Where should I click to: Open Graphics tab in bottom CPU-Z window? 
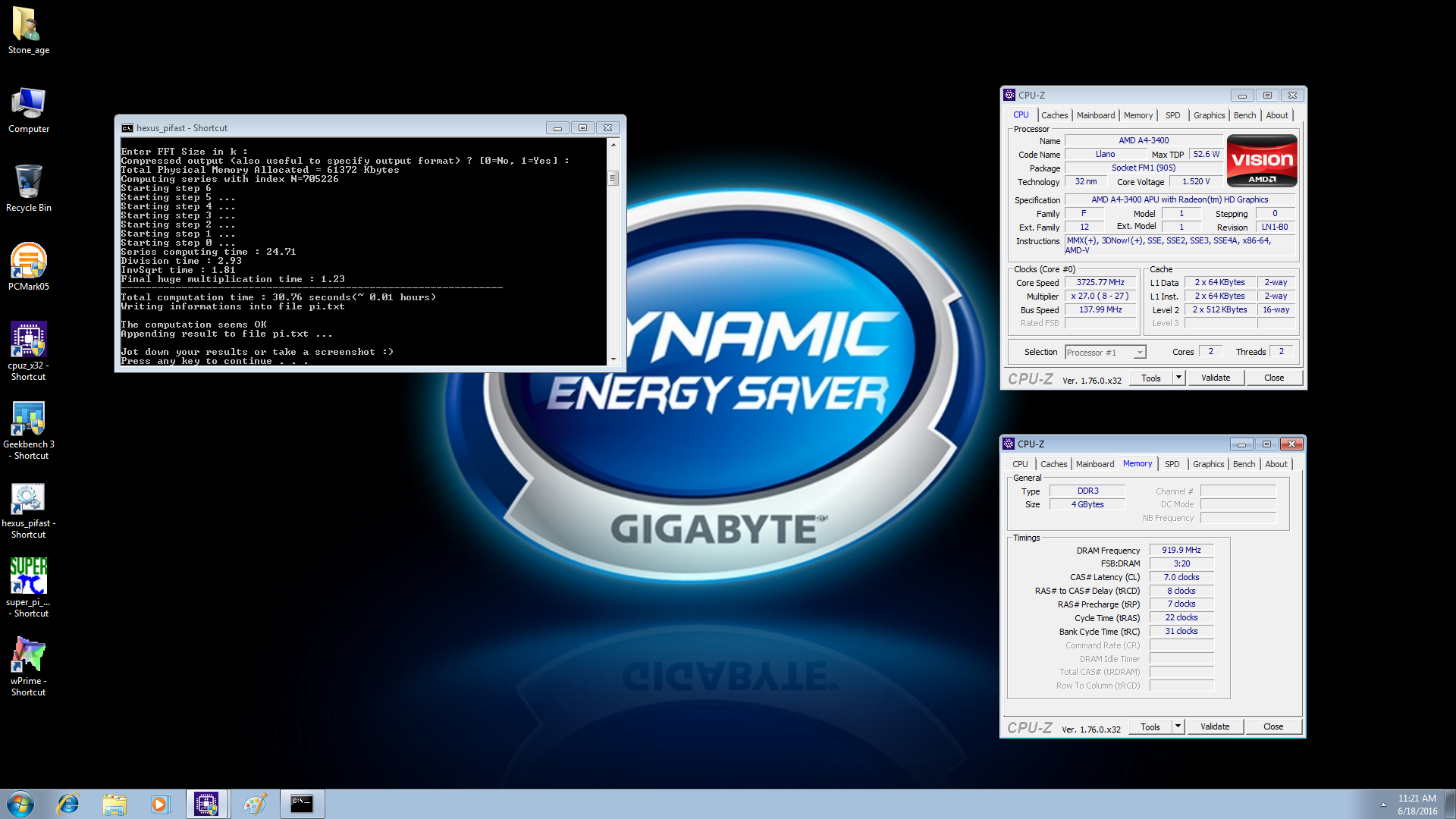click(1208, 464)
